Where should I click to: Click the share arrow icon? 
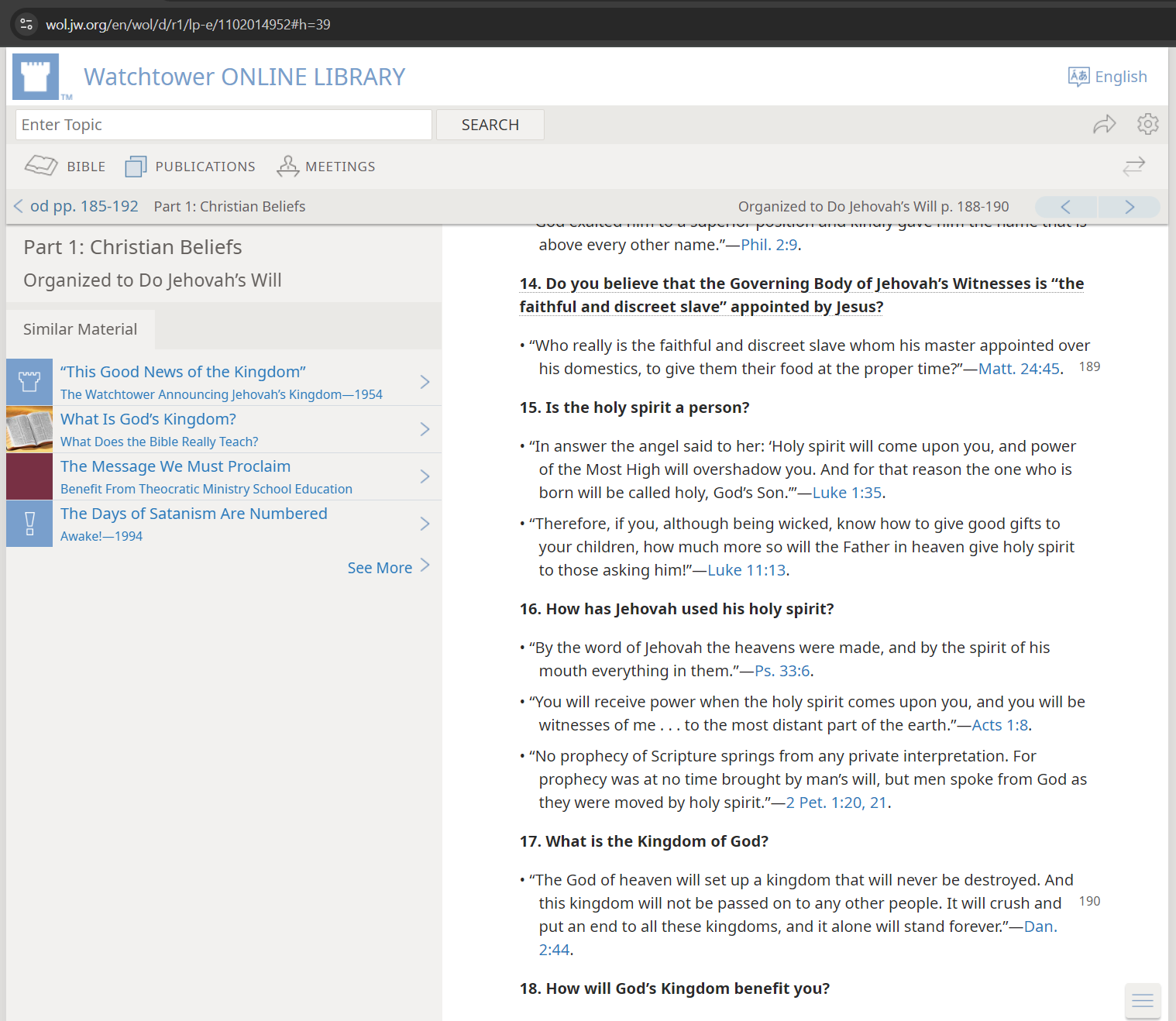click(x=1104, y=124)
